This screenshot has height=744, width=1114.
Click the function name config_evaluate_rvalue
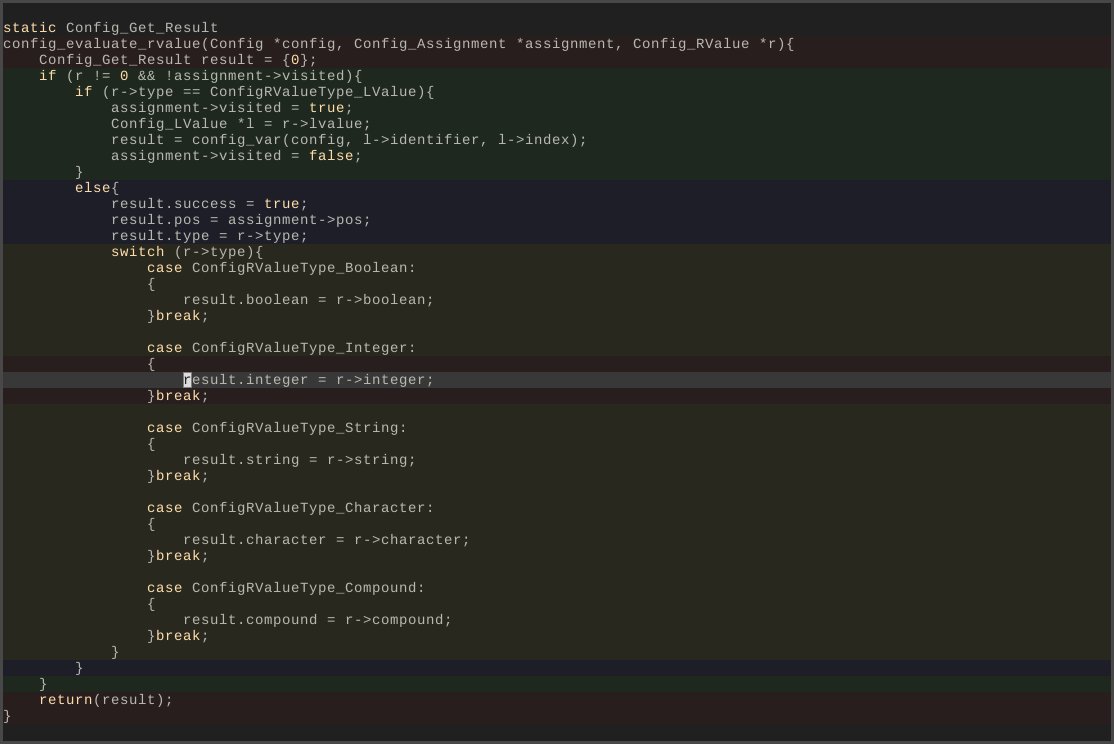102,44
